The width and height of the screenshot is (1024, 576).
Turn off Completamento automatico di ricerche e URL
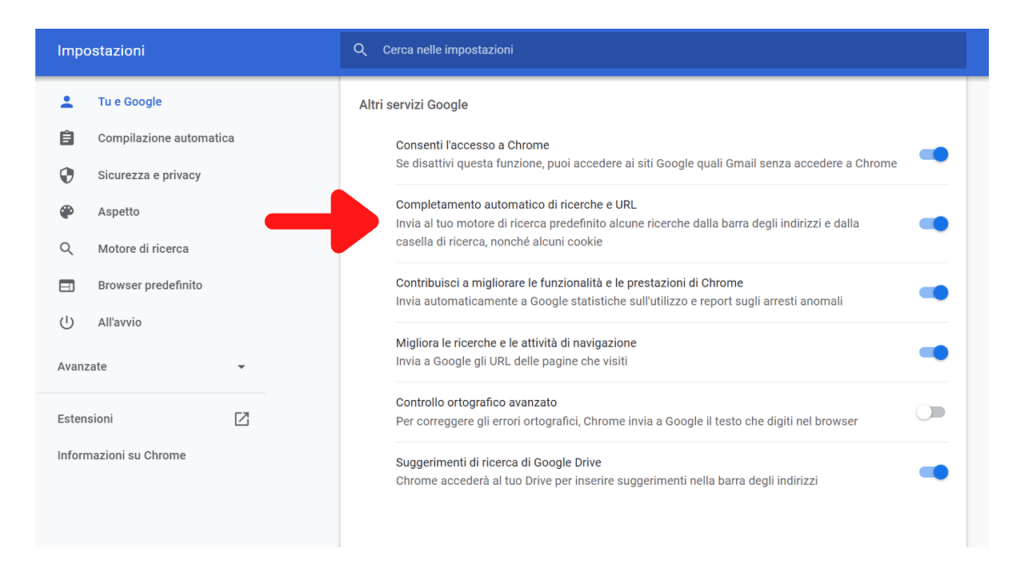coord(933,224)
